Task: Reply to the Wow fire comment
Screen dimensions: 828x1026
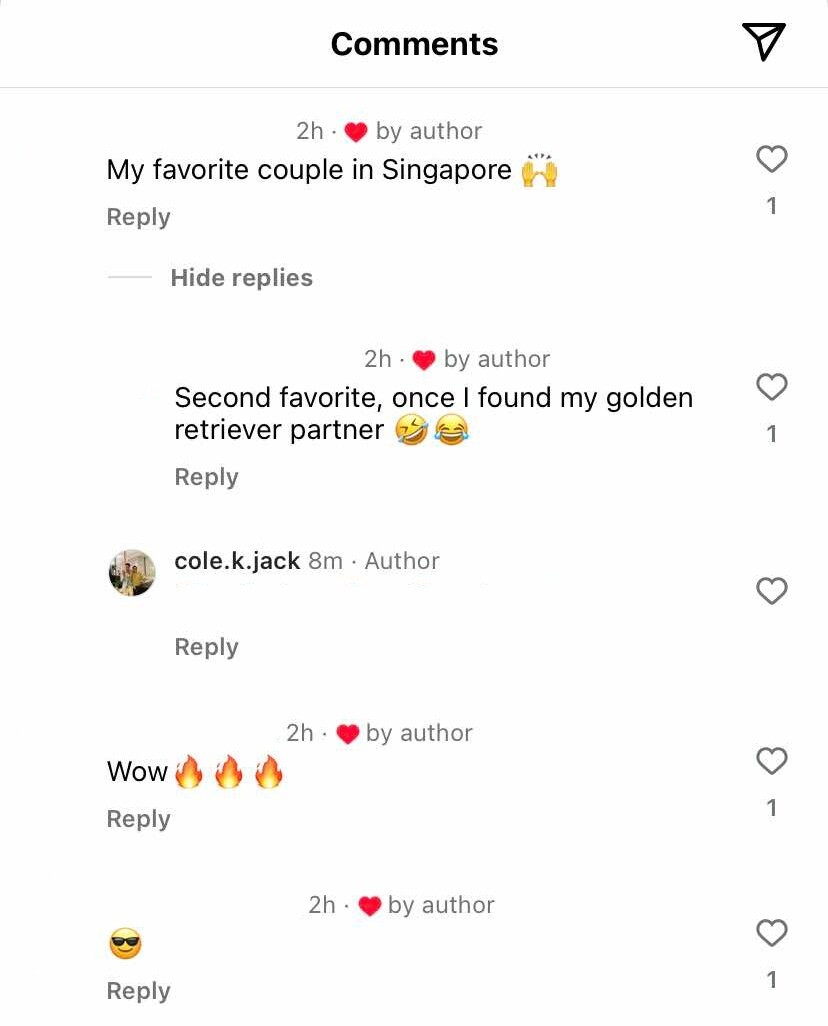Action: pos(138,819)
